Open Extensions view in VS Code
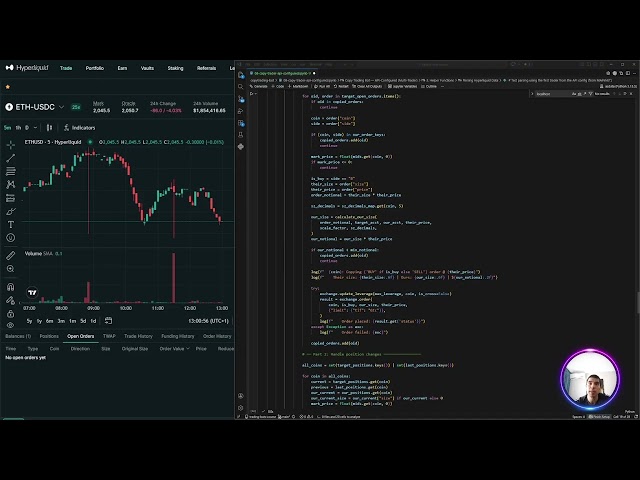Image resolution: width=640 pixels, height=480 pixels. pos(241,123)
